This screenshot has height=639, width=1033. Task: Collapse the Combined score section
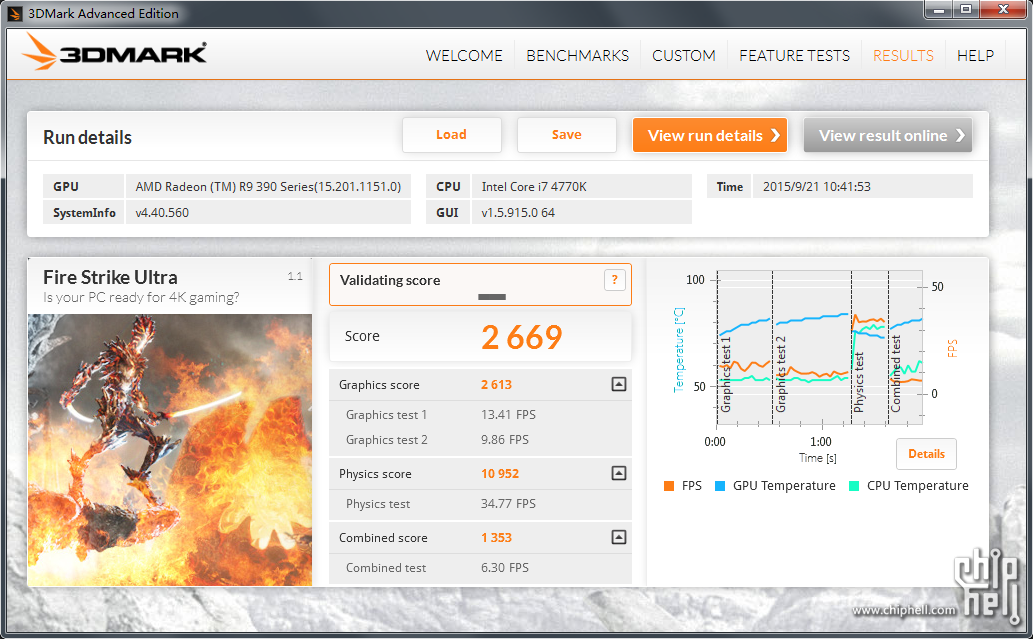pyautogui.click(x=619, y=537)
